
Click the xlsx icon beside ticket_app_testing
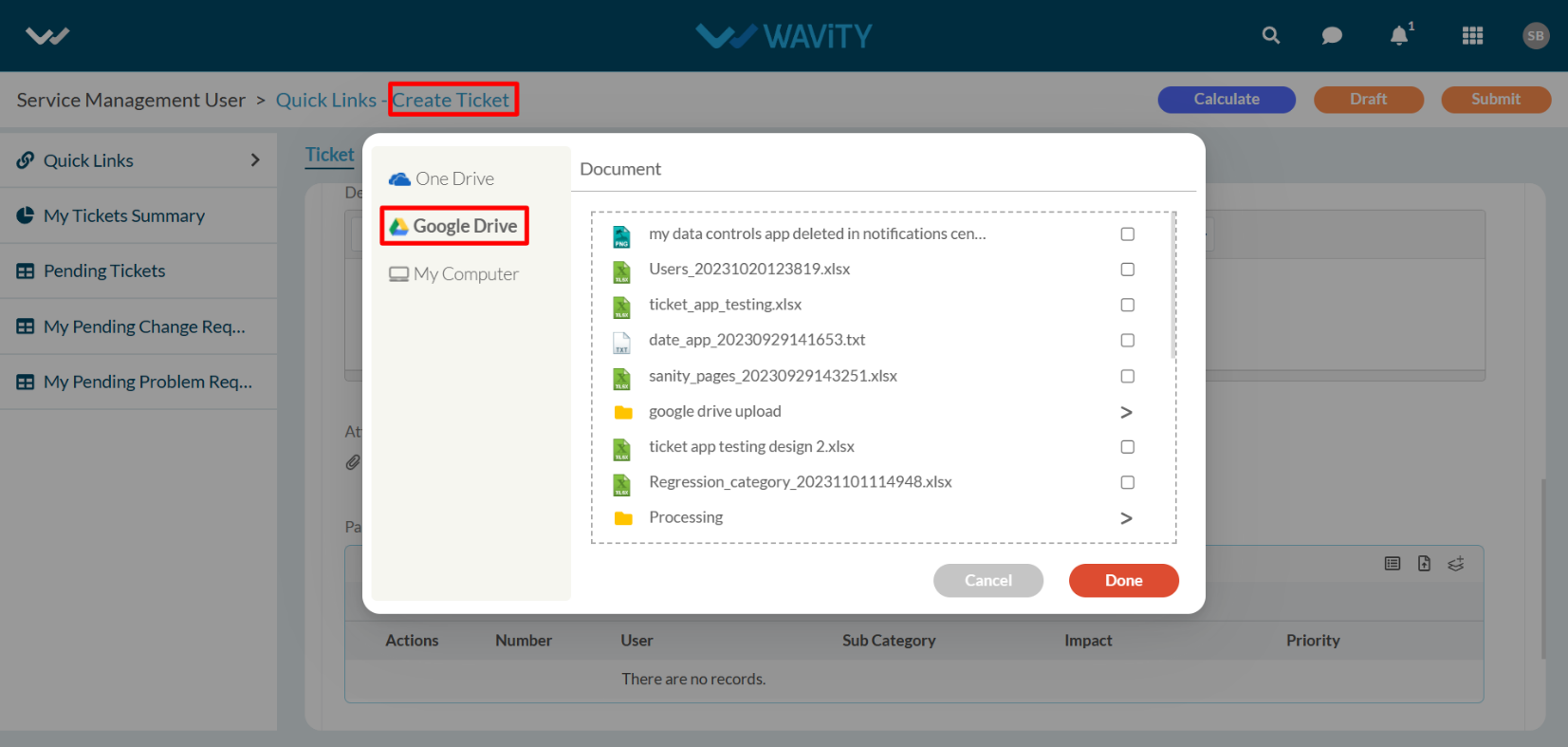pos(622,308)
